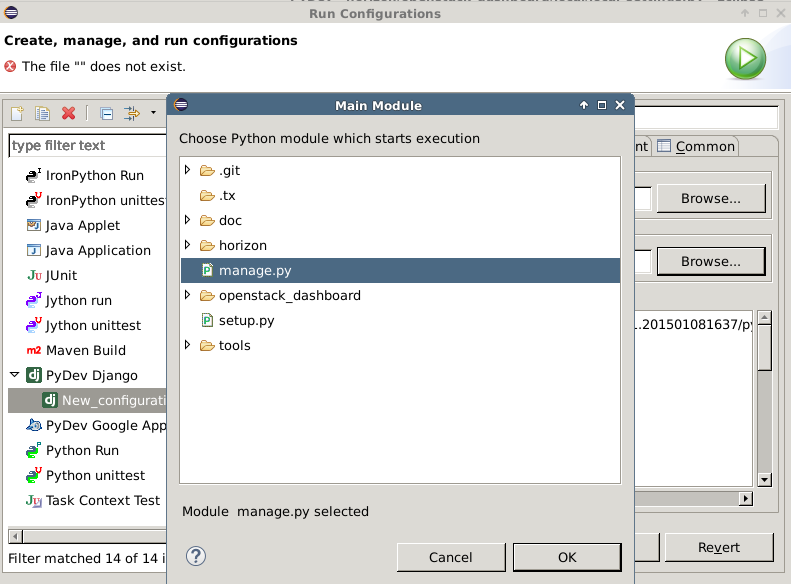Select the manage.py row label
791x584 pixels.
255,271
